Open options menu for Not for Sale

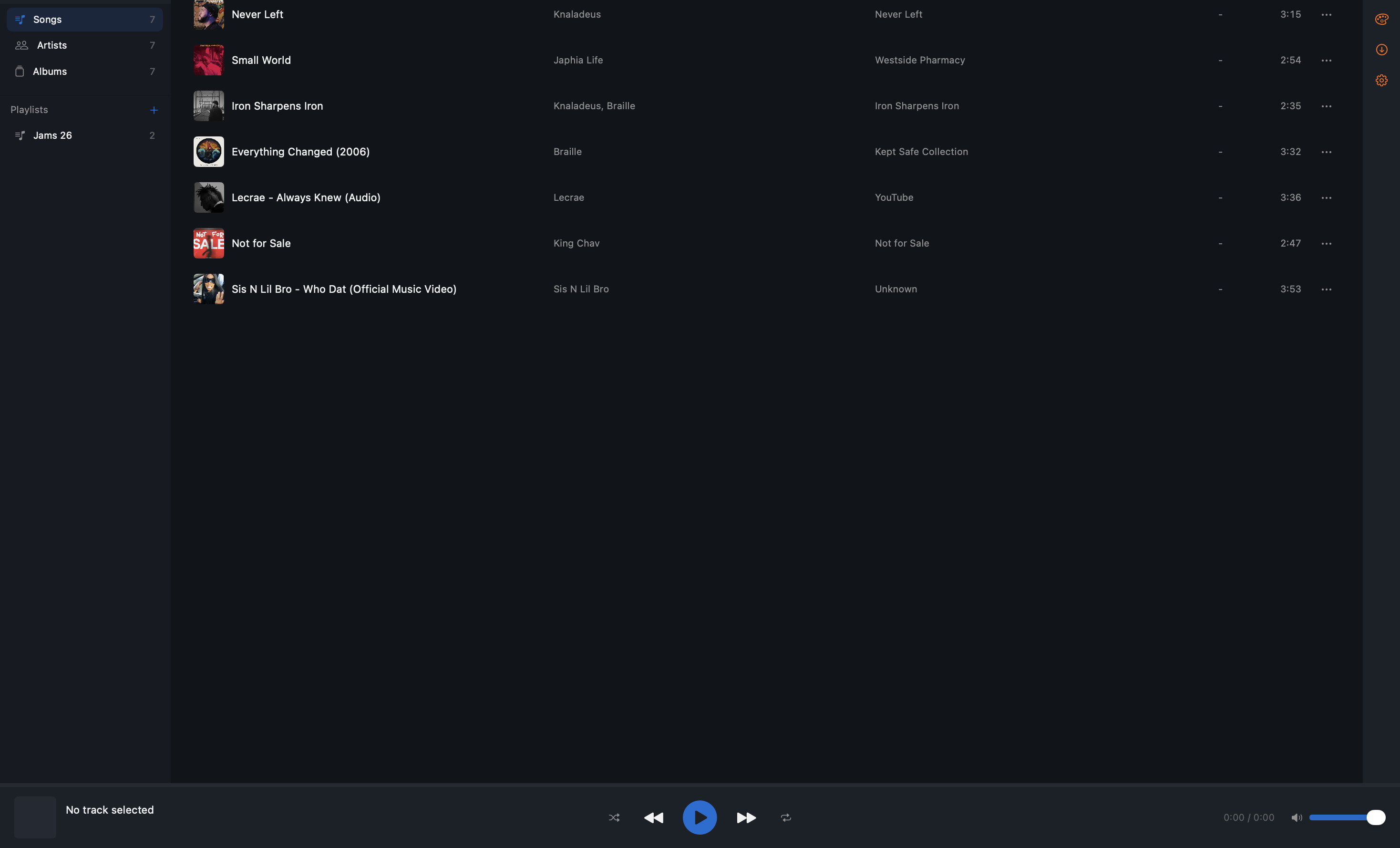[1327, 243]
